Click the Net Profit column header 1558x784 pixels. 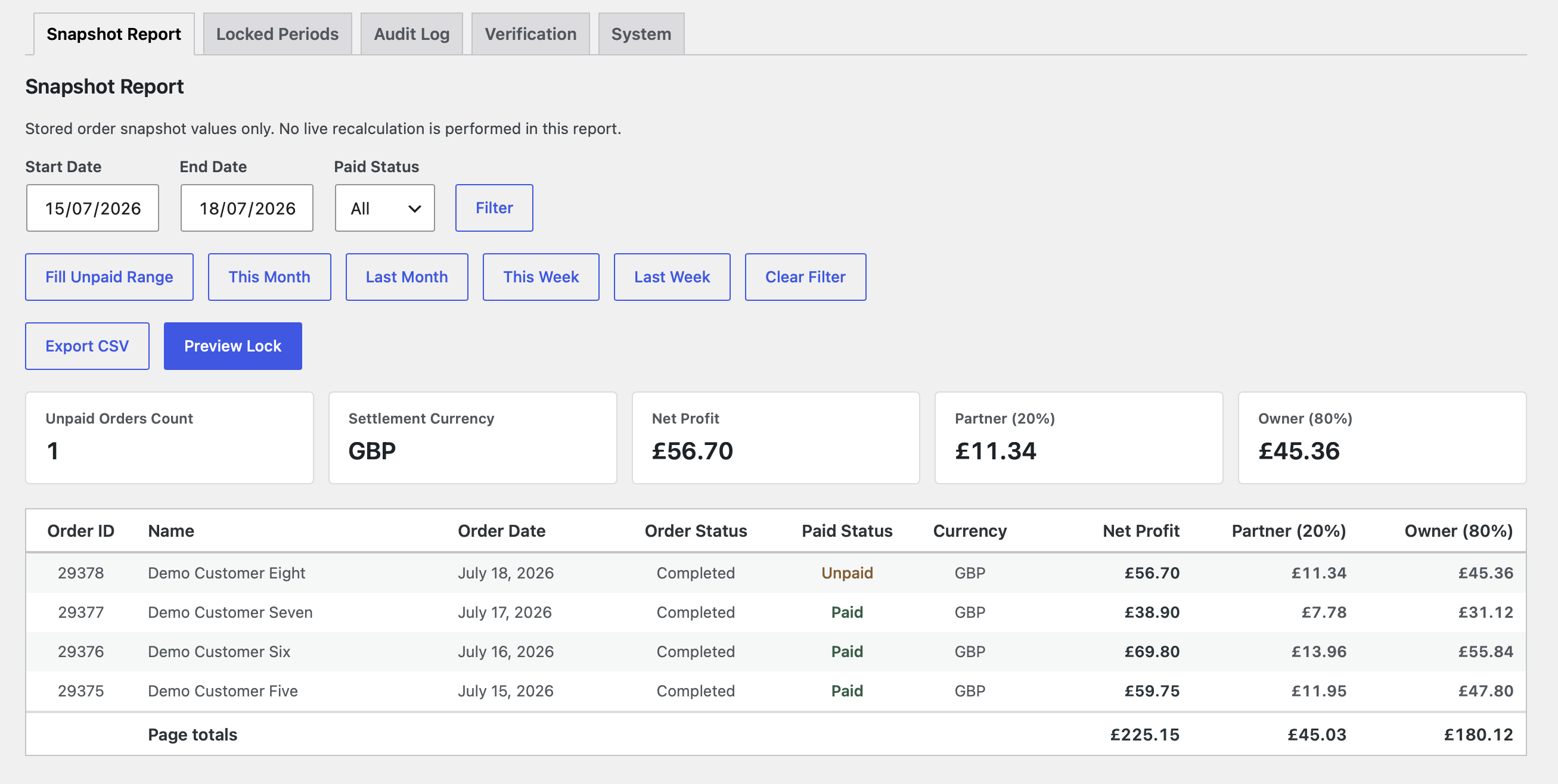[1141, 531]
